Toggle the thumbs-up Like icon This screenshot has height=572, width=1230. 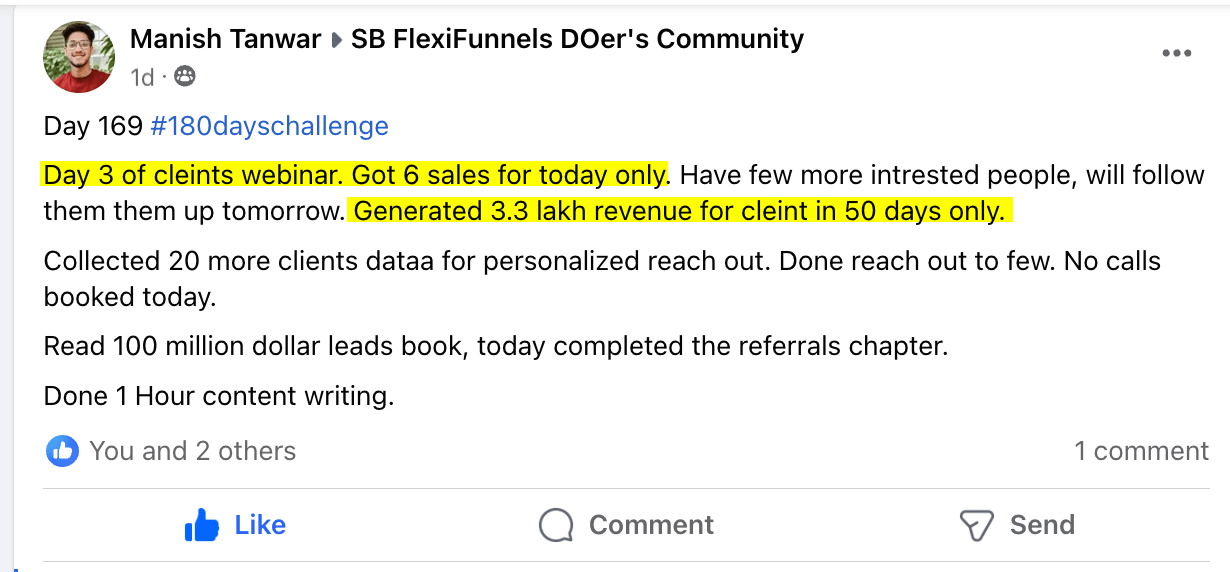click(202, 525)
